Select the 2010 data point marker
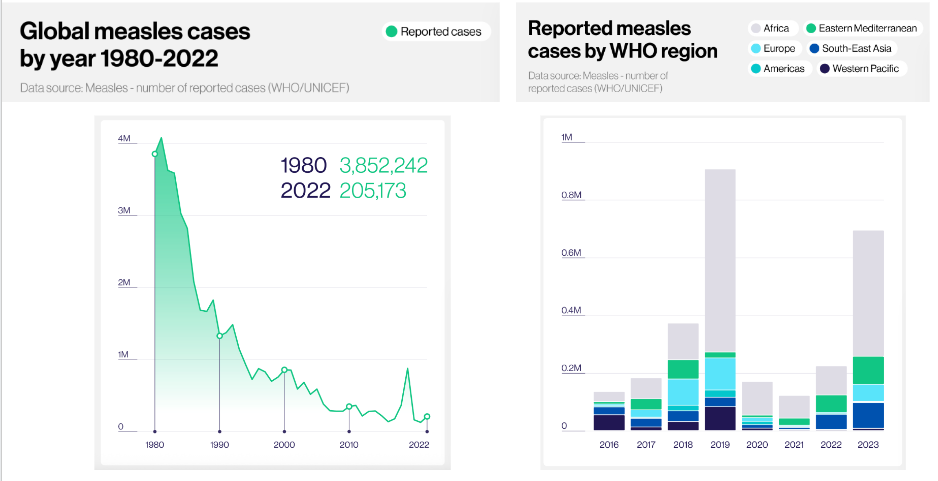The width and height of the screenshot is (938, 481). (349, 407)
